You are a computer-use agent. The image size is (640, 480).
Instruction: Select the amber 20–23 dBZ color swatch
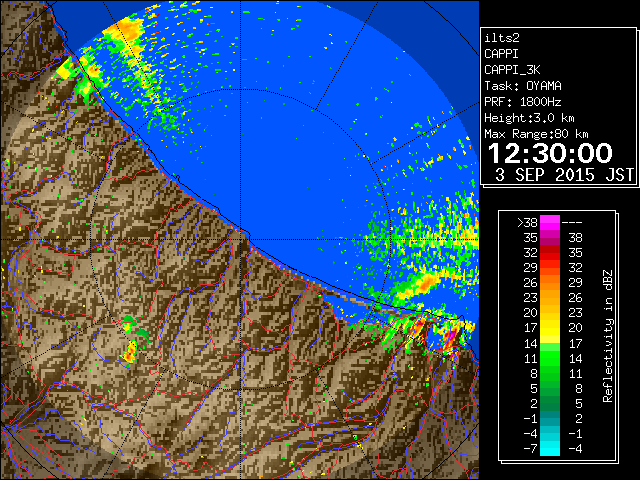click(550, 313)
